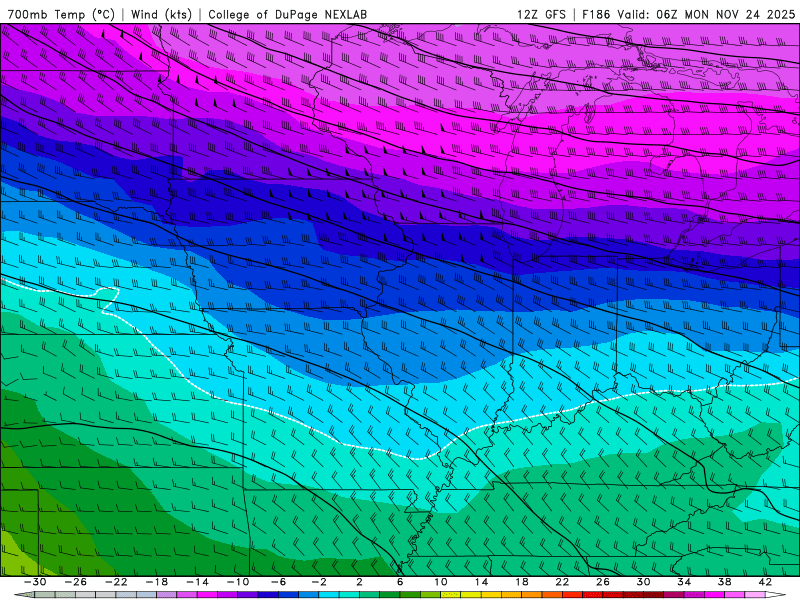Viewport: 800px width, 600px height.
Task: Click the 18 legend value
Action: [x=521, y=582]
